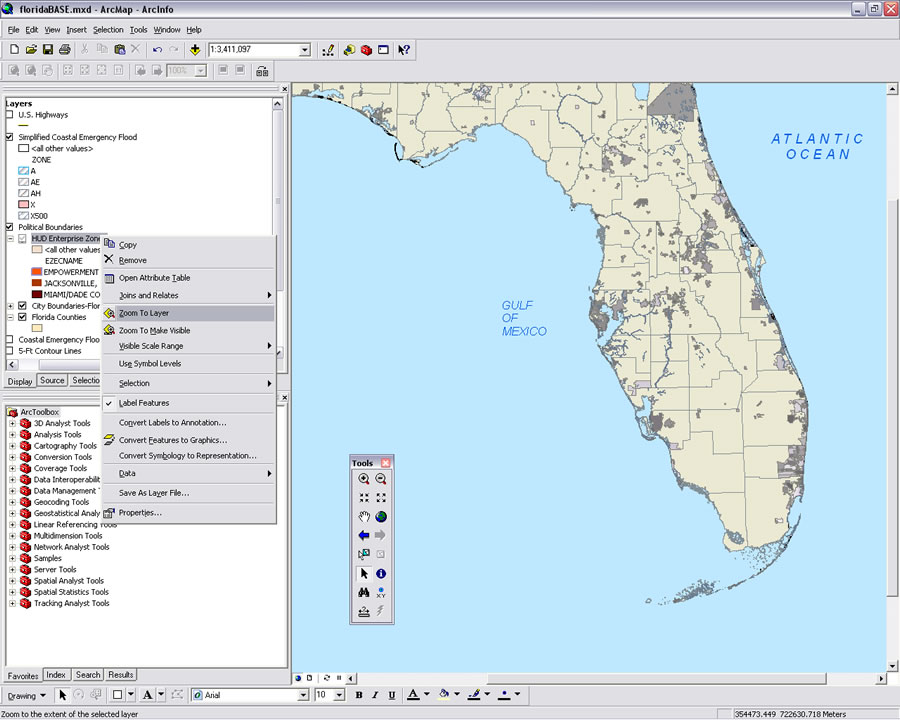Expand the Spatial Analyst Tools toolbox

(12, 581)
